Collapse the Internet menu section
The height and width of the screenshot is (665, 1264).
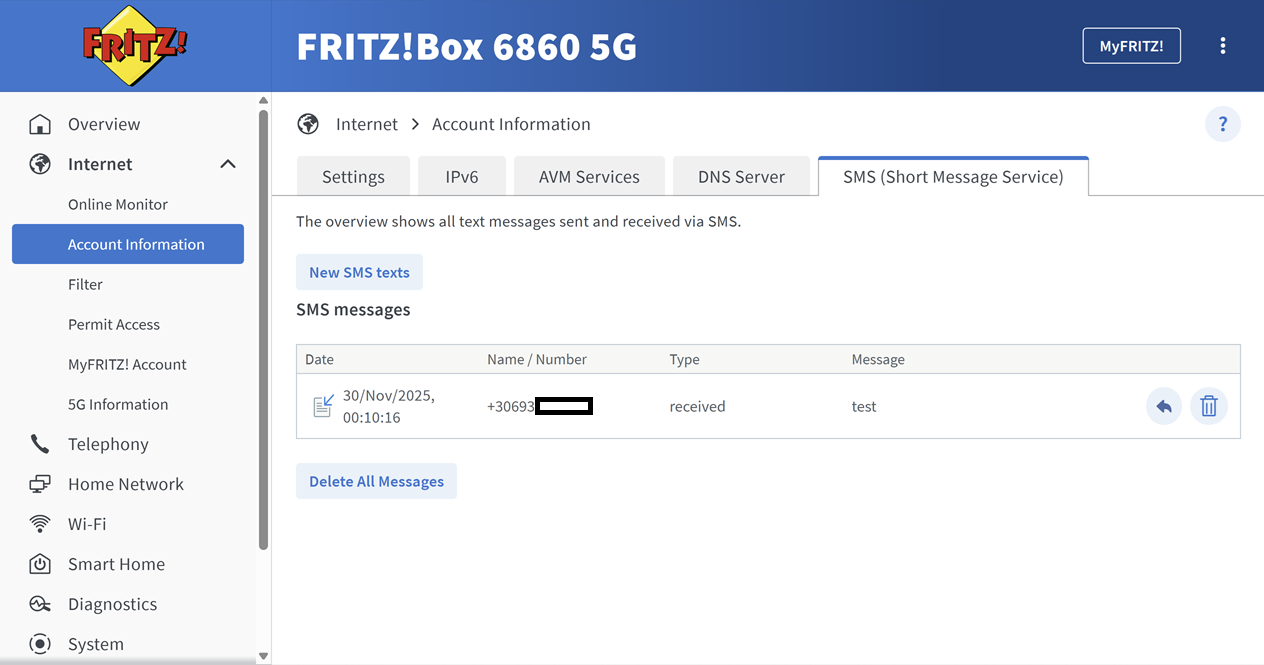point(228,163)
